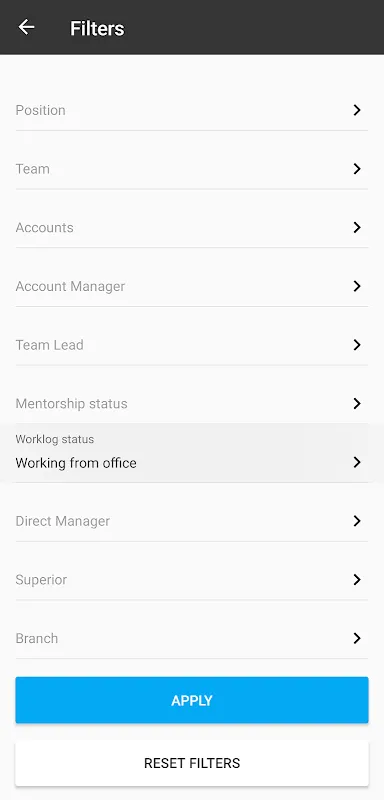This screenshot has height=800, width=384.
Task: Expand the Superior filter options
Action: [x=192, y=580]
